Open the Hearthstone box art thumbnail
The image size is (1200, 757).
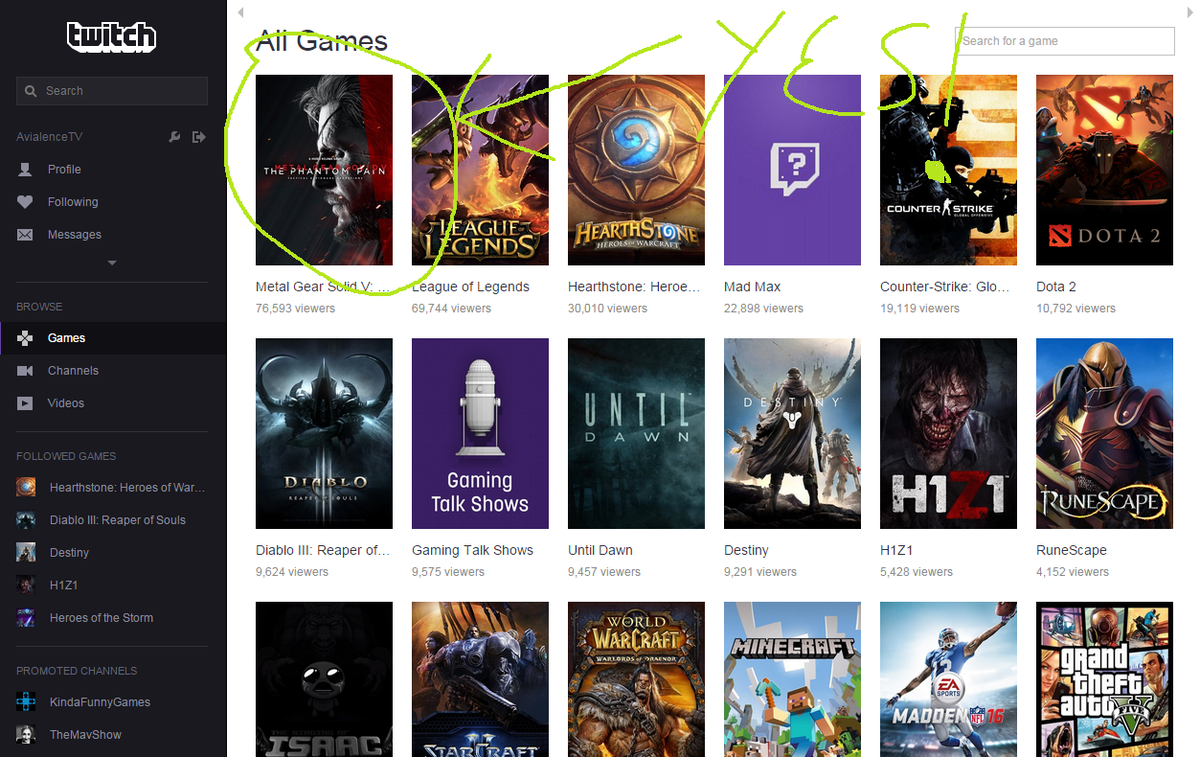click(636, 170)
